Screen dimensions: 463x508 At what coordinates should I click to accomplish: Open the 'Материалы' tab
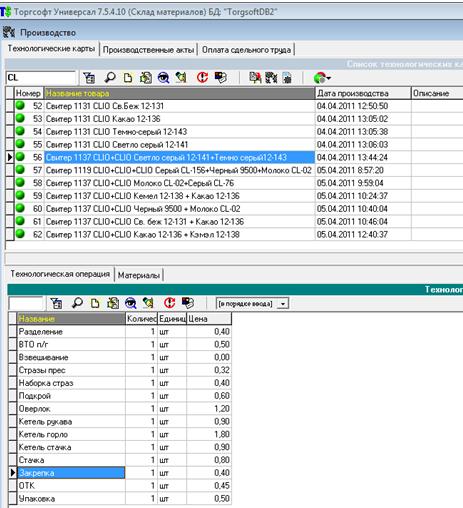139,275
